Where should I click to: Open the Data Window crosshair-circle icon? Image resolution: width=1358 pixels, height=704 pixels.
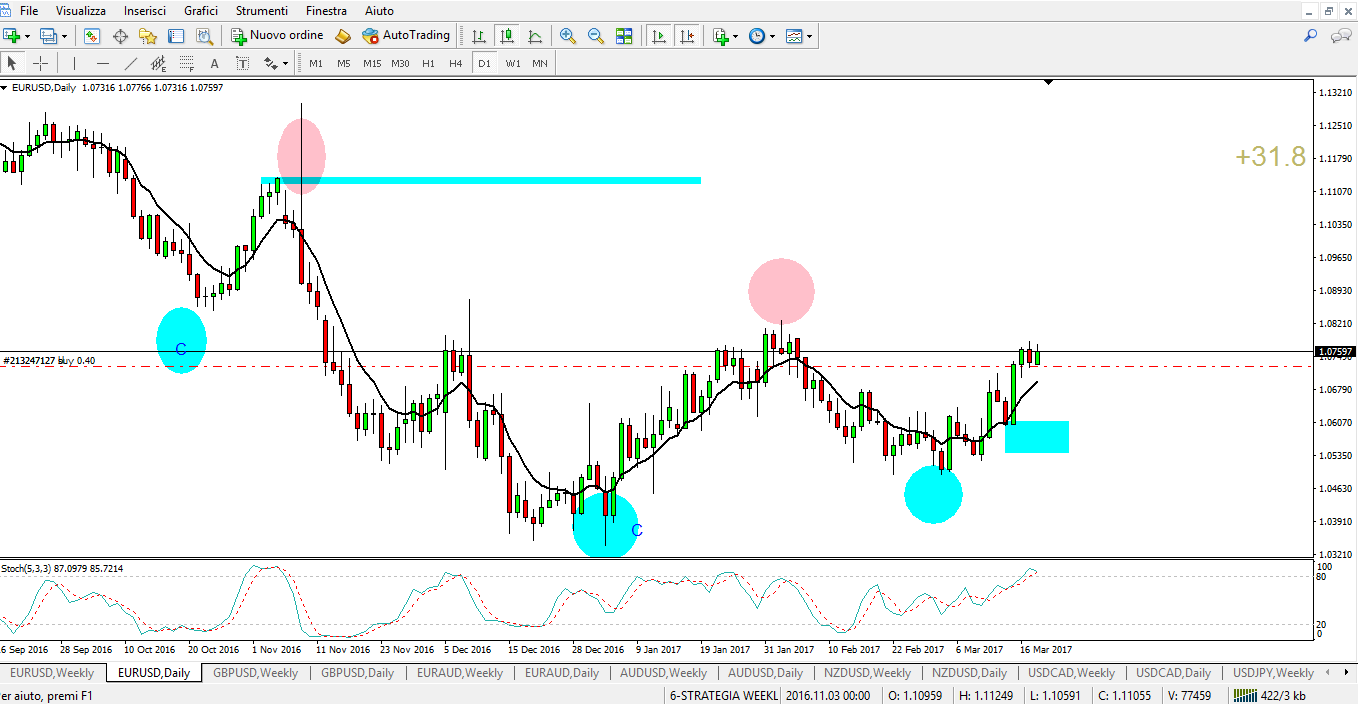coord(120,36)
